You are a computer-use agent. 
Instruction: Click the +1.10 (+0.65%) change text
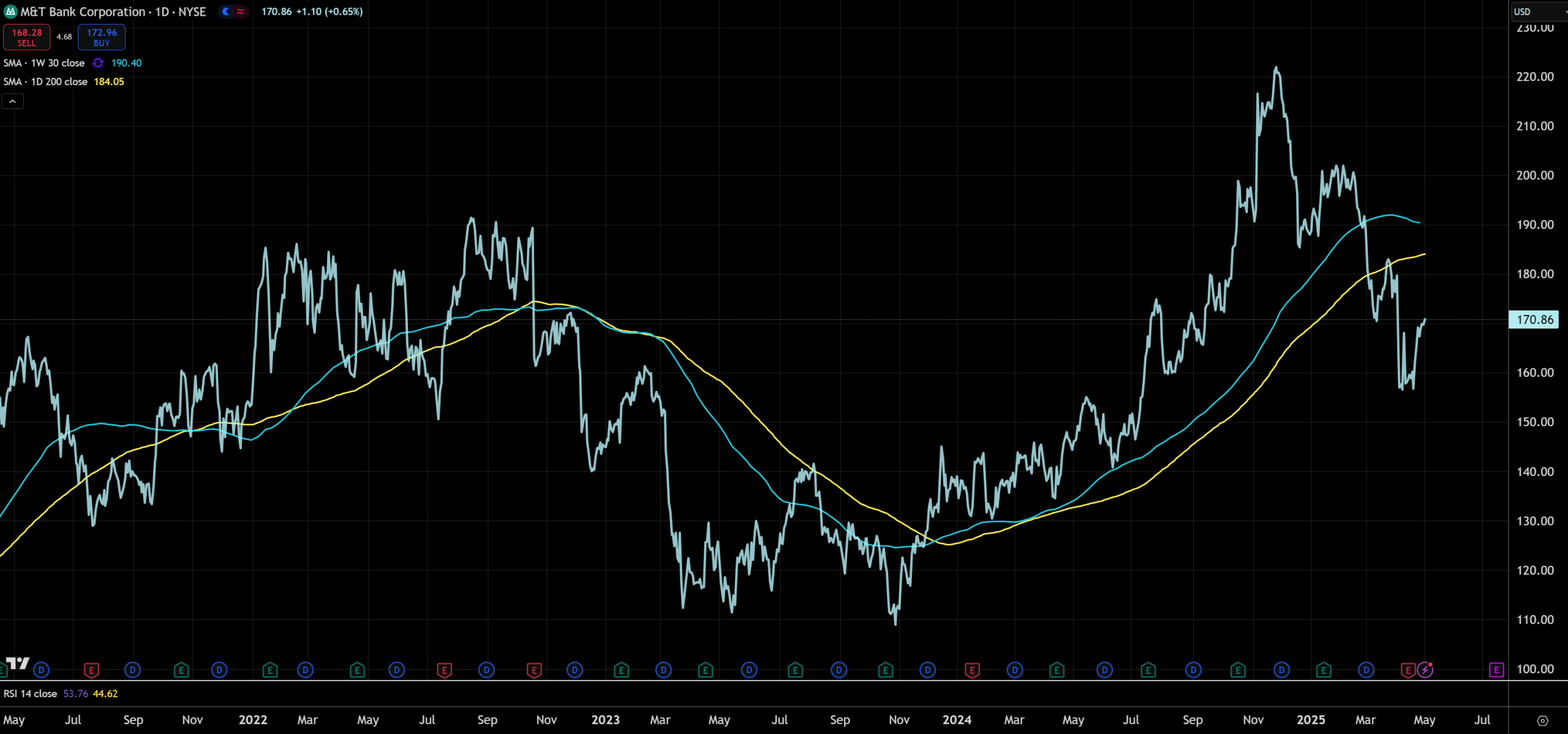pyautogui.click(x=330, y=12)
